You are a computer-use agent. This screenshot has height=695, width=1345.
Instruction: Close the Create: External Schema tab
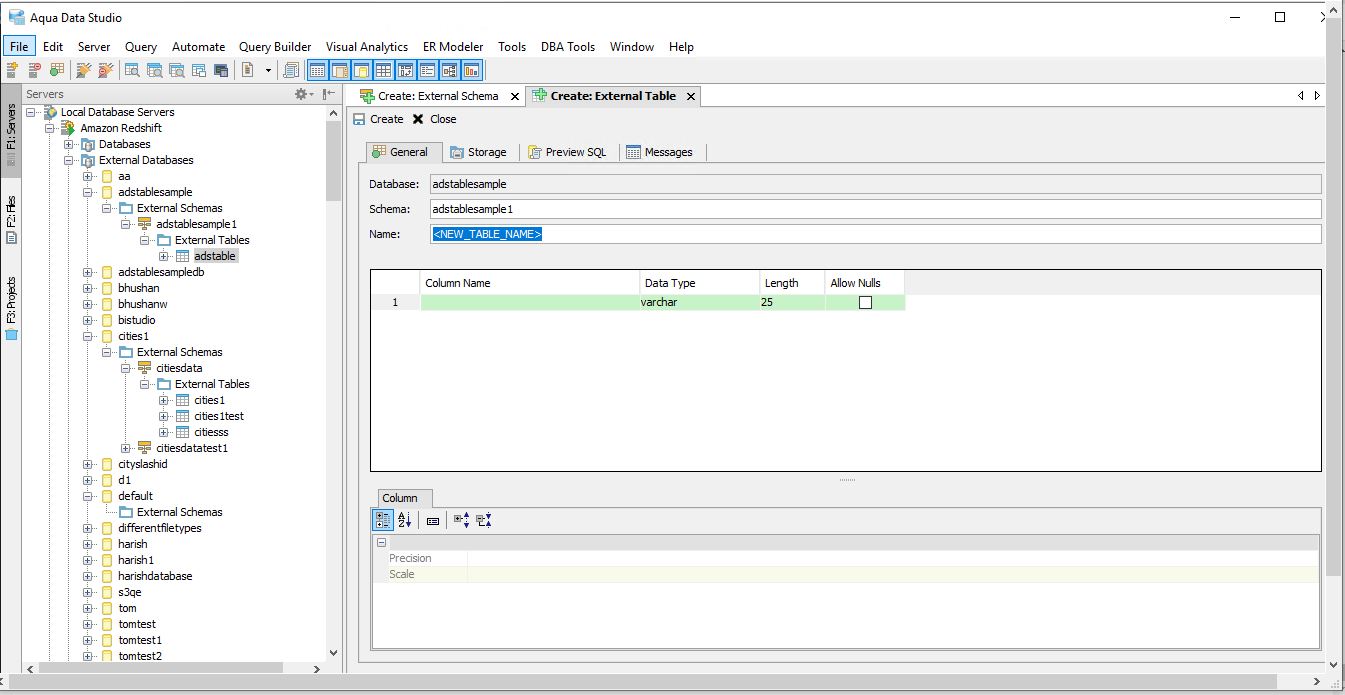click(x=515, y=96)
